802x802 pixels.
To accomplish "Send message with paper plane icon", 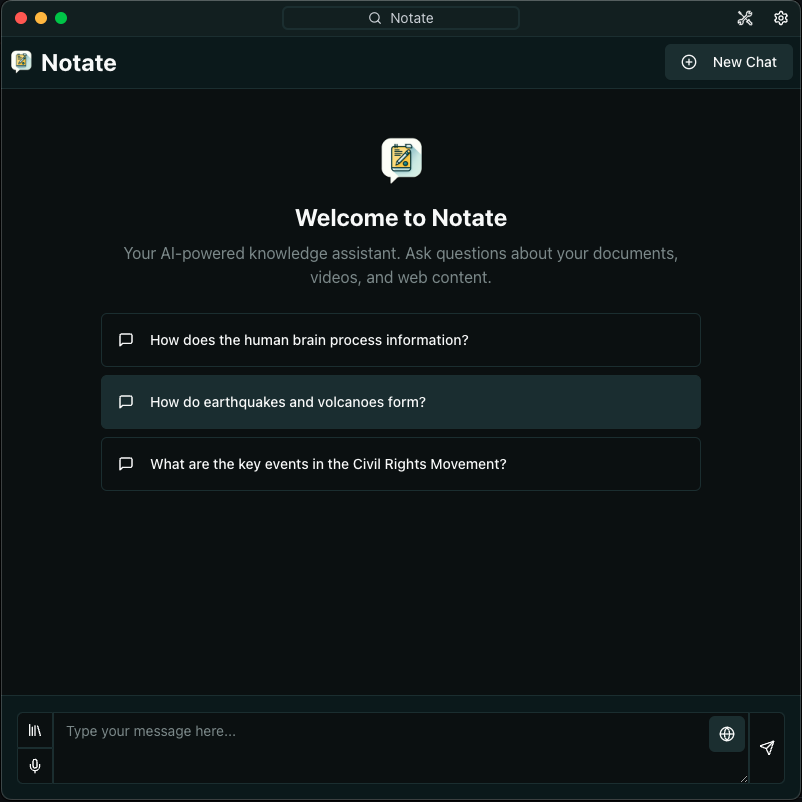I will point(767,748).
